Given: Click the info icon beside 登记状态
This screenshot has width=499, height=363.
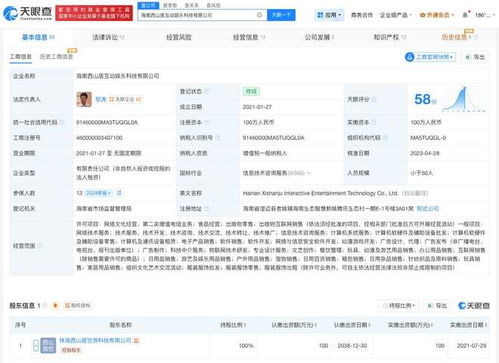Looking at the screenshot, I should (x=206, y=91).
